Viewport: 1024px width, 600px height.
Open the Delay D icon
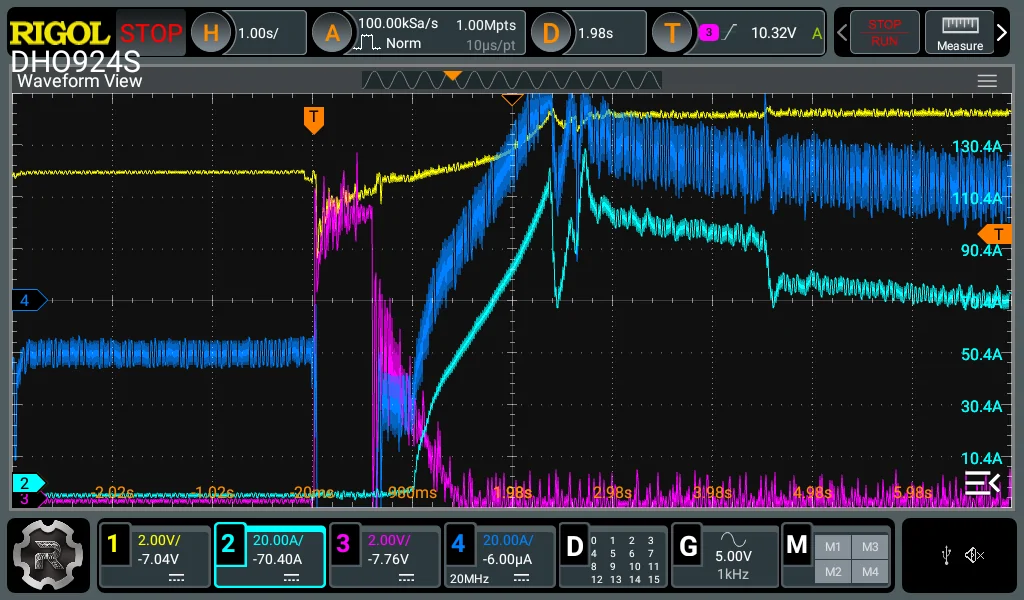[x=550, y=33]
